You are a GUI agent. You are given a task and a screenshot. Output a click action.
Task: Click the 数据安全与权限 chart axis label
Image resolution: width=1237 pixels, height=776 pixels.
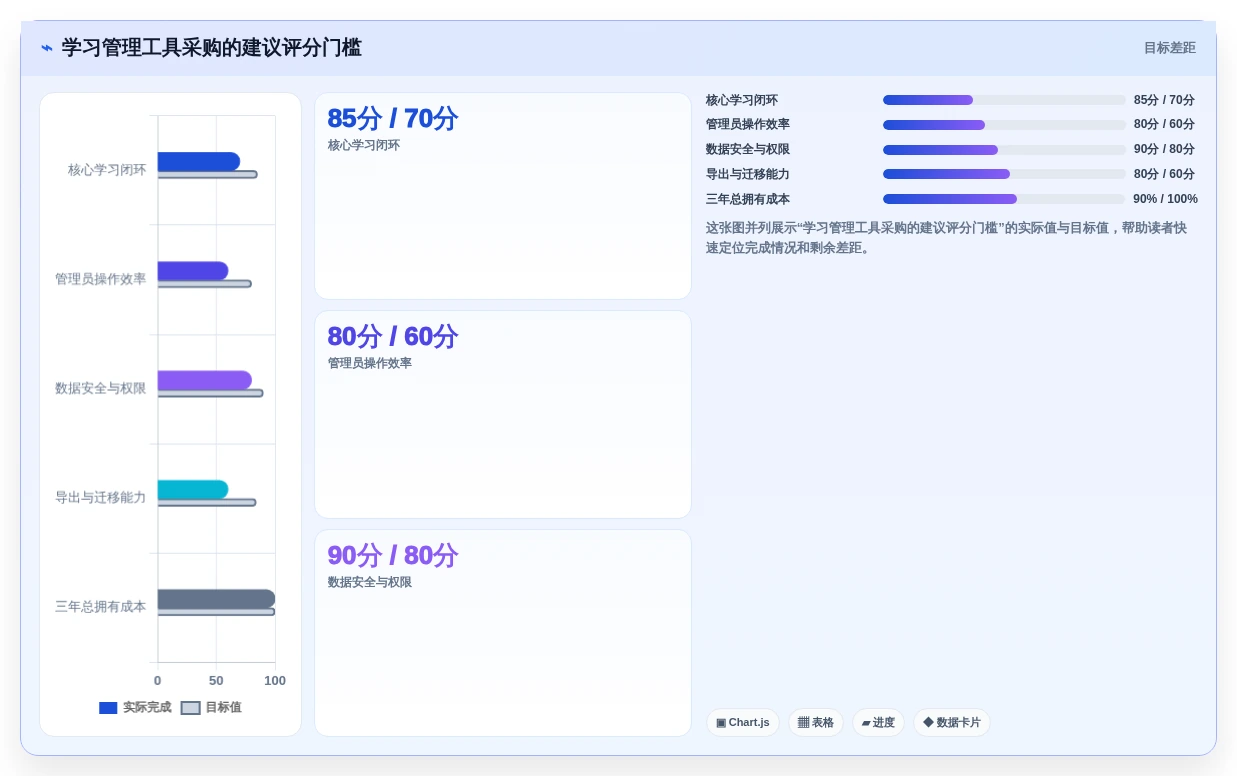pos(100,388)
